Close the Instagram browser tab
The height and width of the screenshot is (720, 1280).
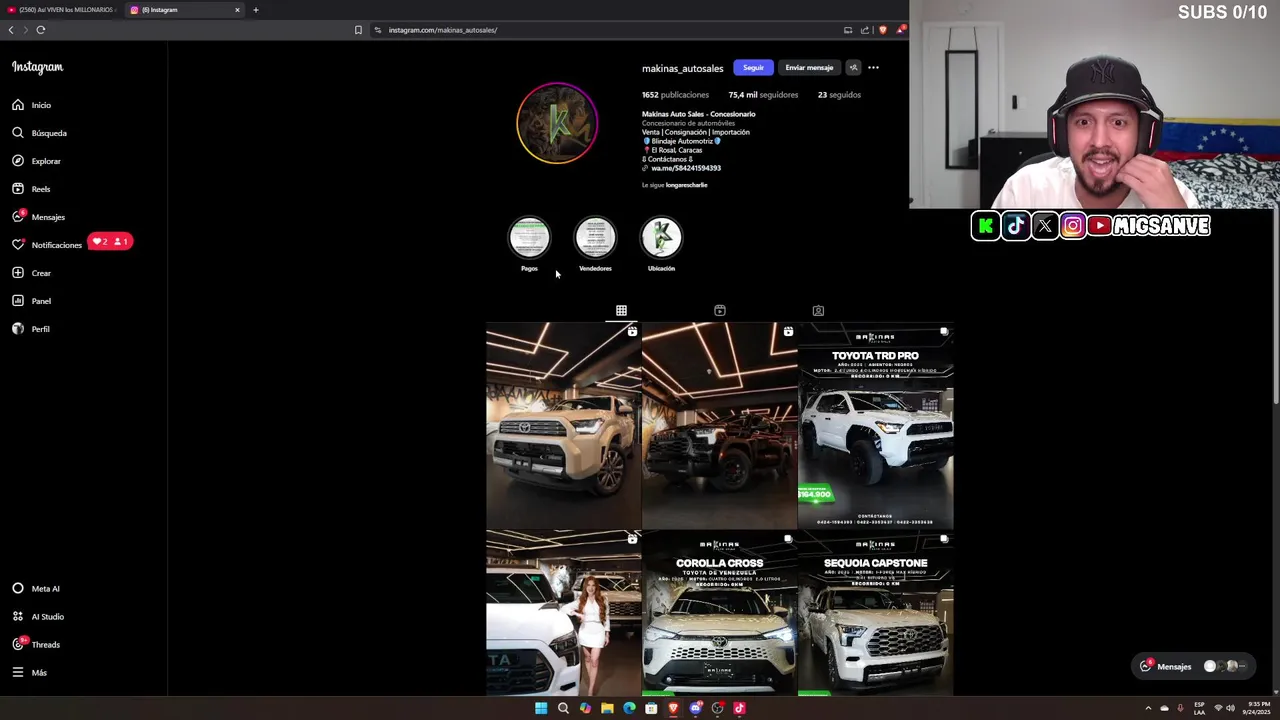click(x=237, y=10)
